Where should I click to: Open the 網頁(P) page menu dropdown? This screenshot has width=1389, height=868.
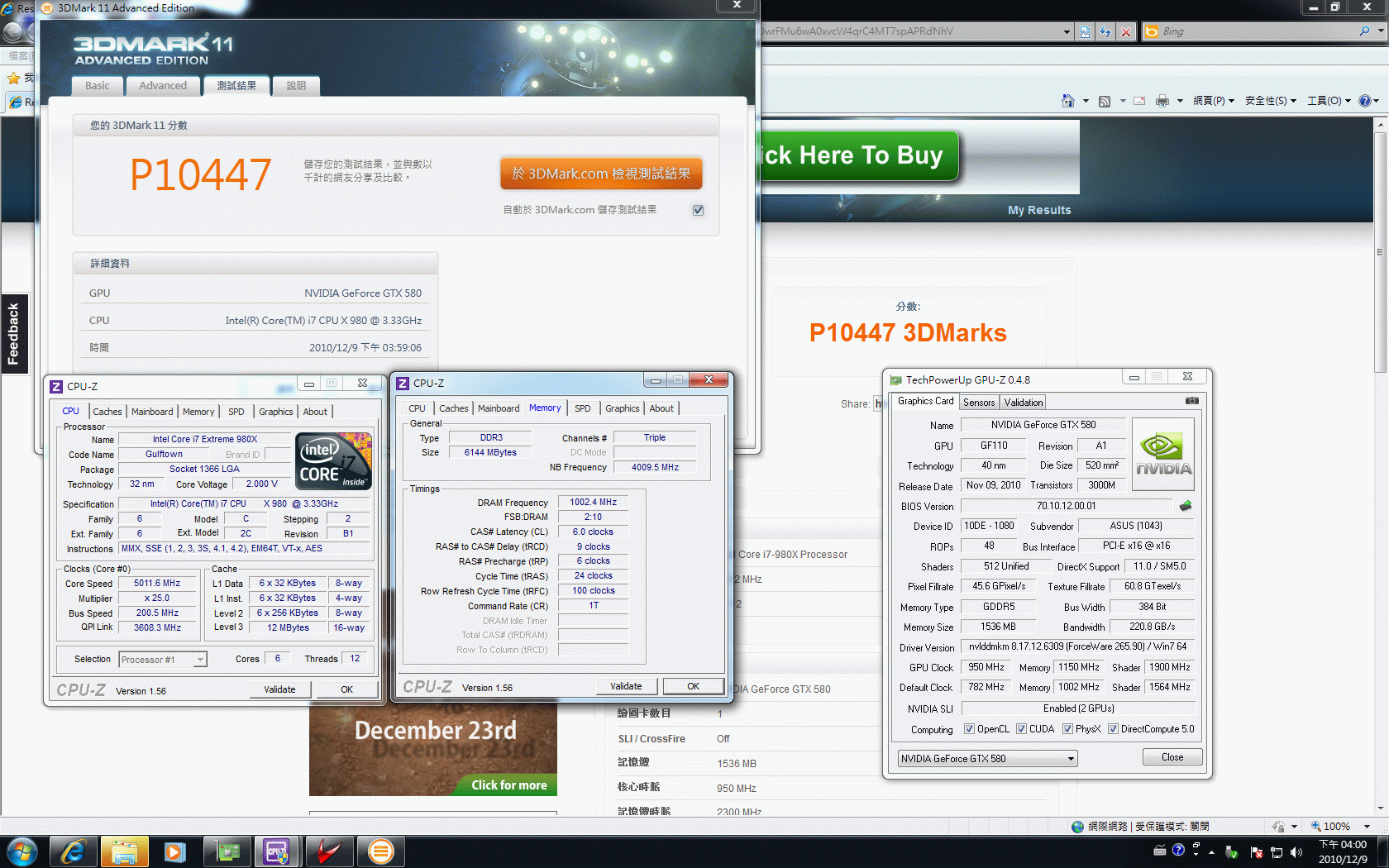click(x=1214, y=101)
